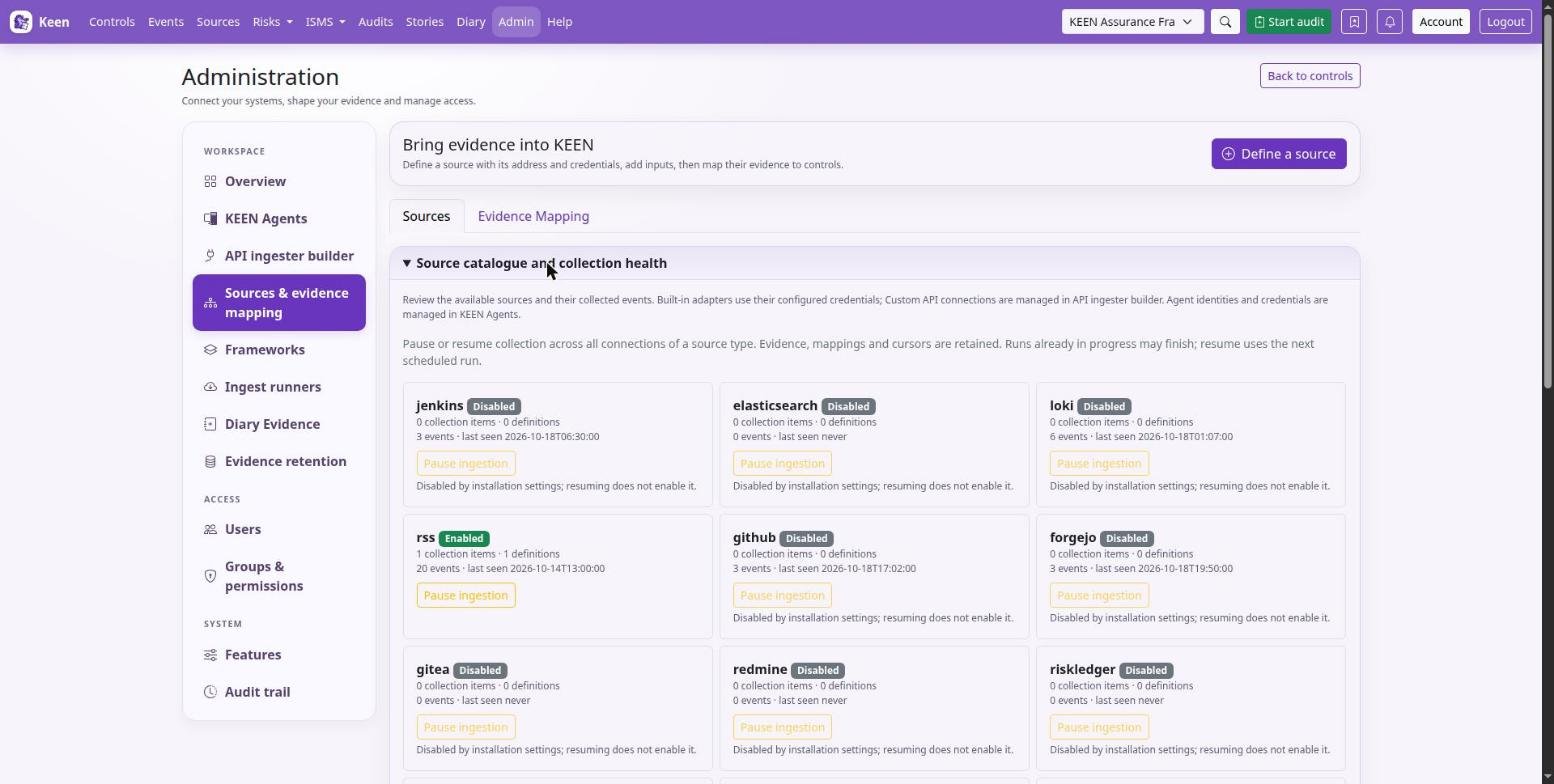The width and height of the screenshot is (1554, 784).
Task: Open Groups & permissions in sidebar
Action: 279,577
